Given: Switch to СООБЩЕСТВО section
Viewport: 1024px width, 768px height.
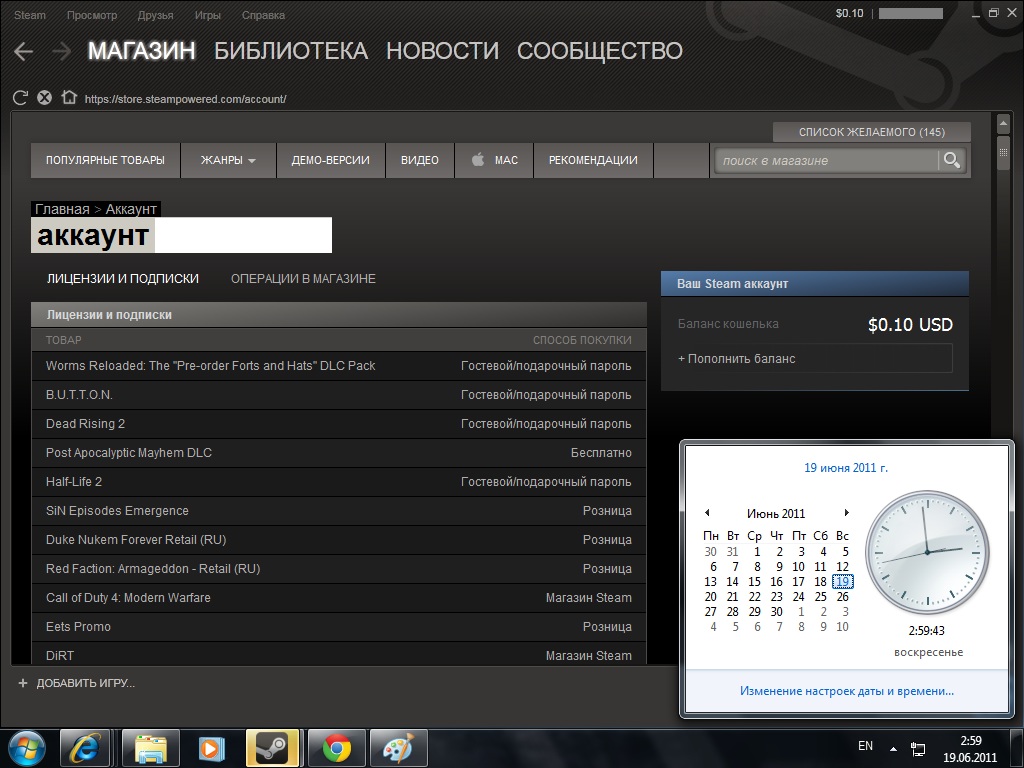Looking at the screenshot, I should point(600,51).
